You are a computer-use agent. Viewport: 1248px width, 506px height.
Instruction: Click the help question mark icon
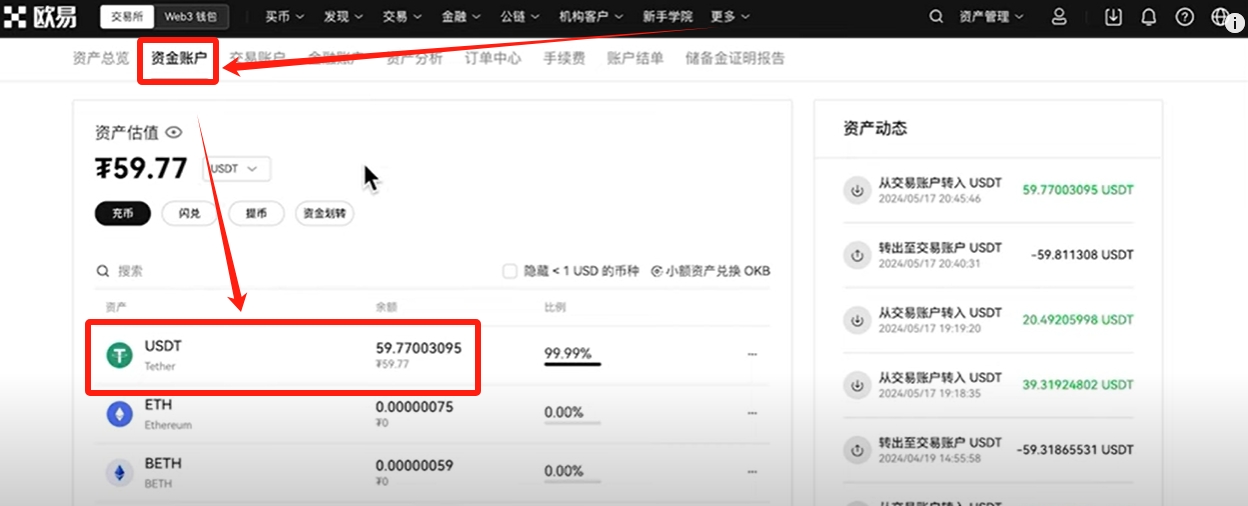tap(1185, 17)
